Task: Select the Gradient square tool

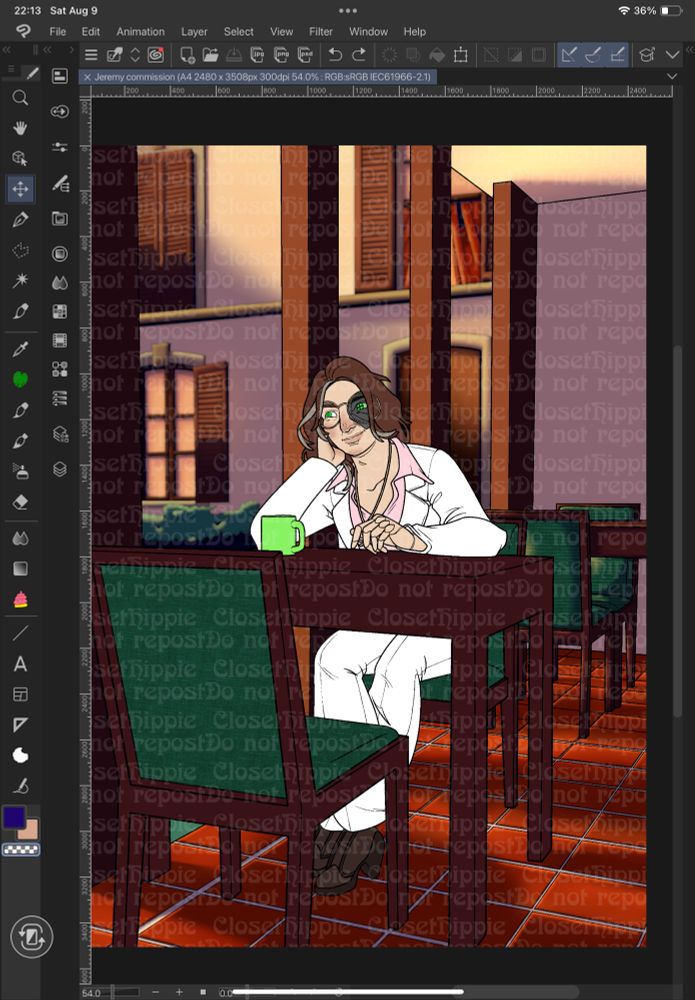Action: click(20, 568)
